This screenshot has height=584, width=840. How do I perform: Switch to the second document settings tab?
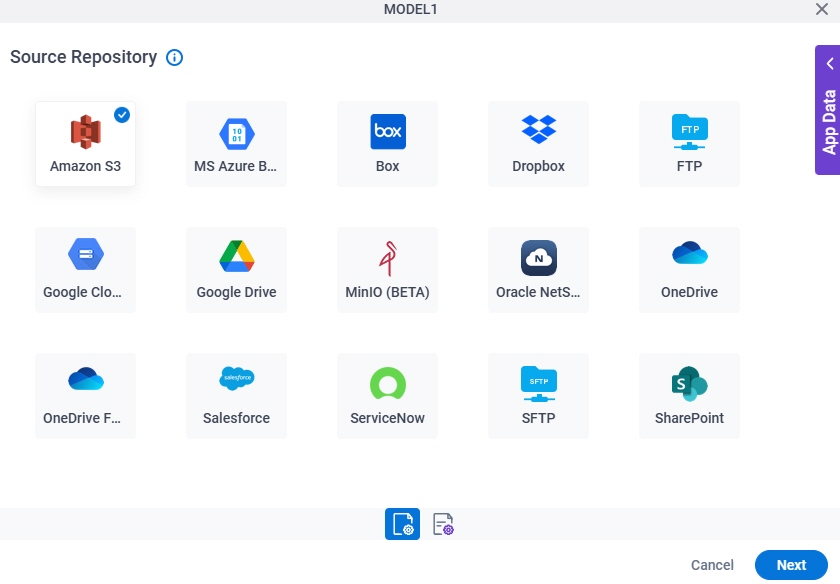coord(443,524)
